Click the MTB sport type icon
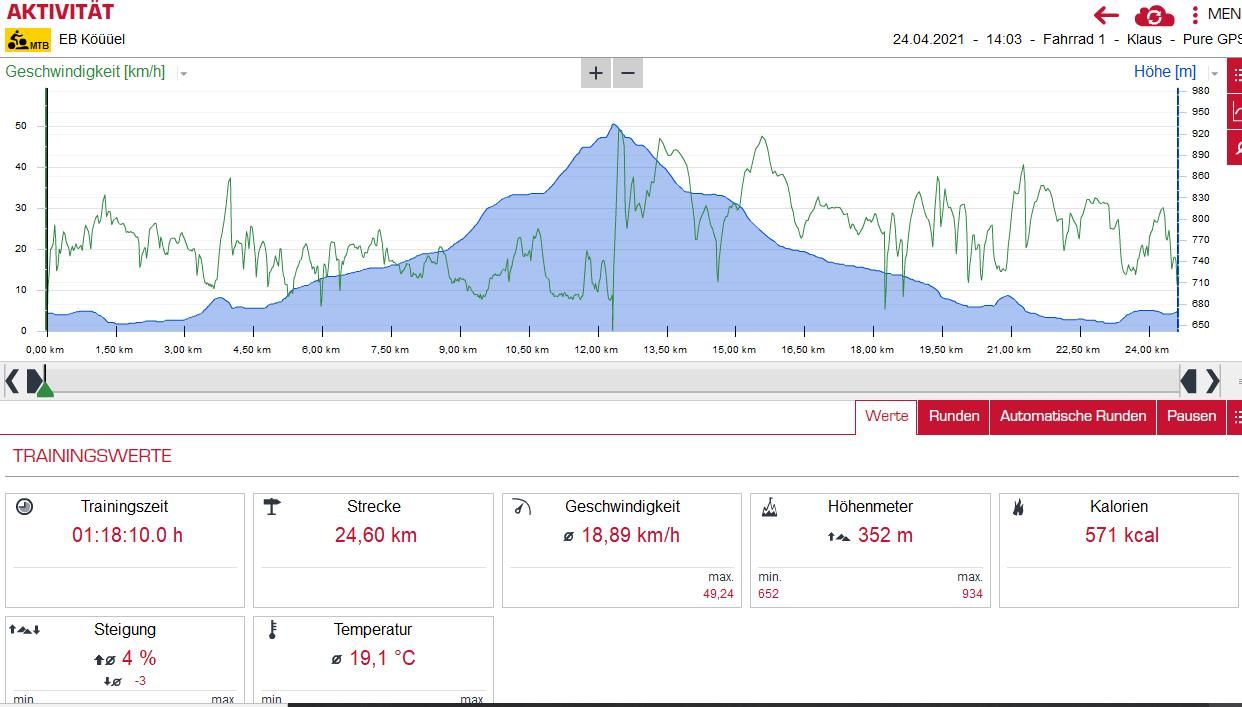 28,40
